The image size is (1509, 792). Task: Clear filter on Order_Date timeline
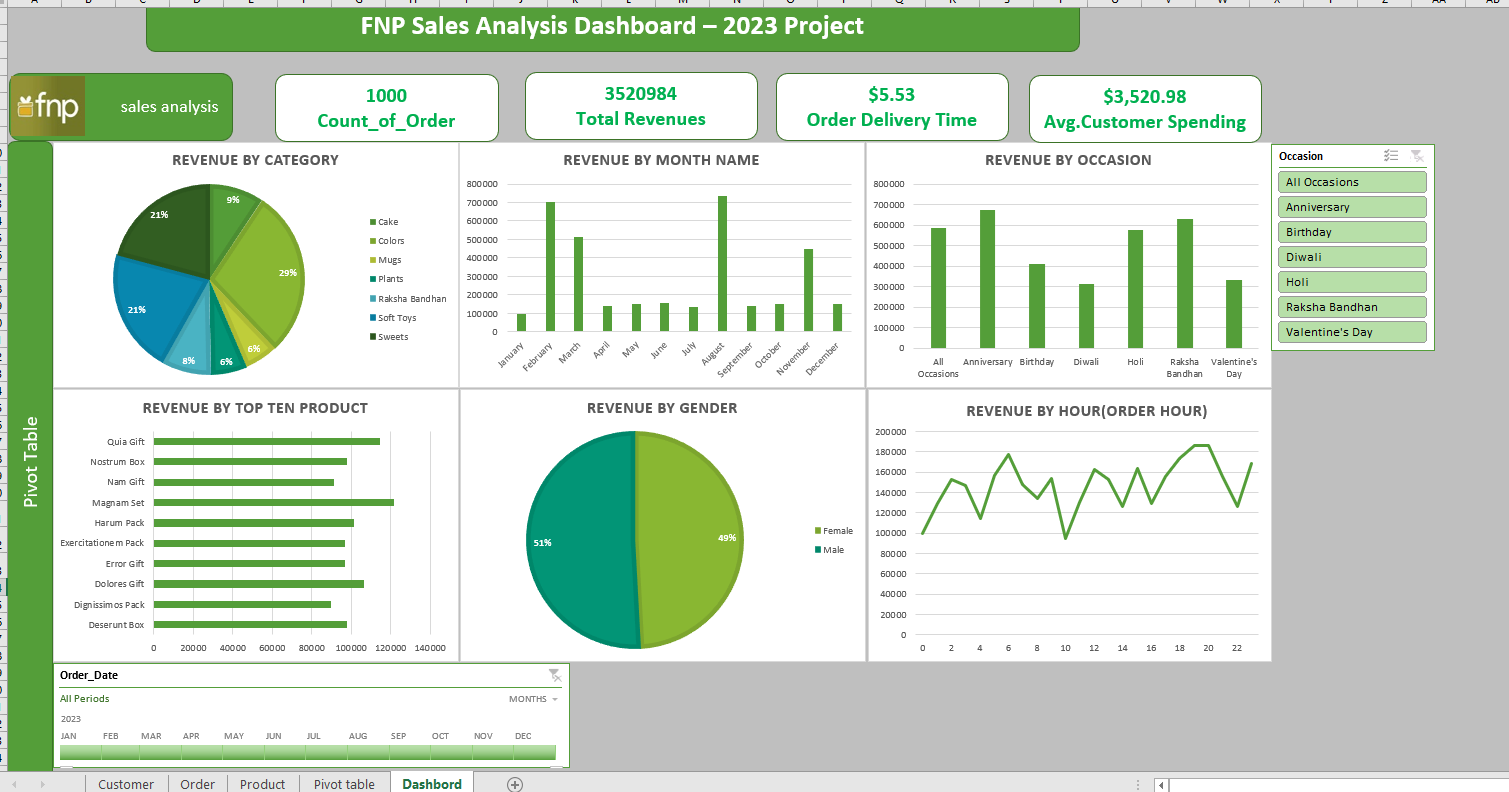tap(555, 676)
